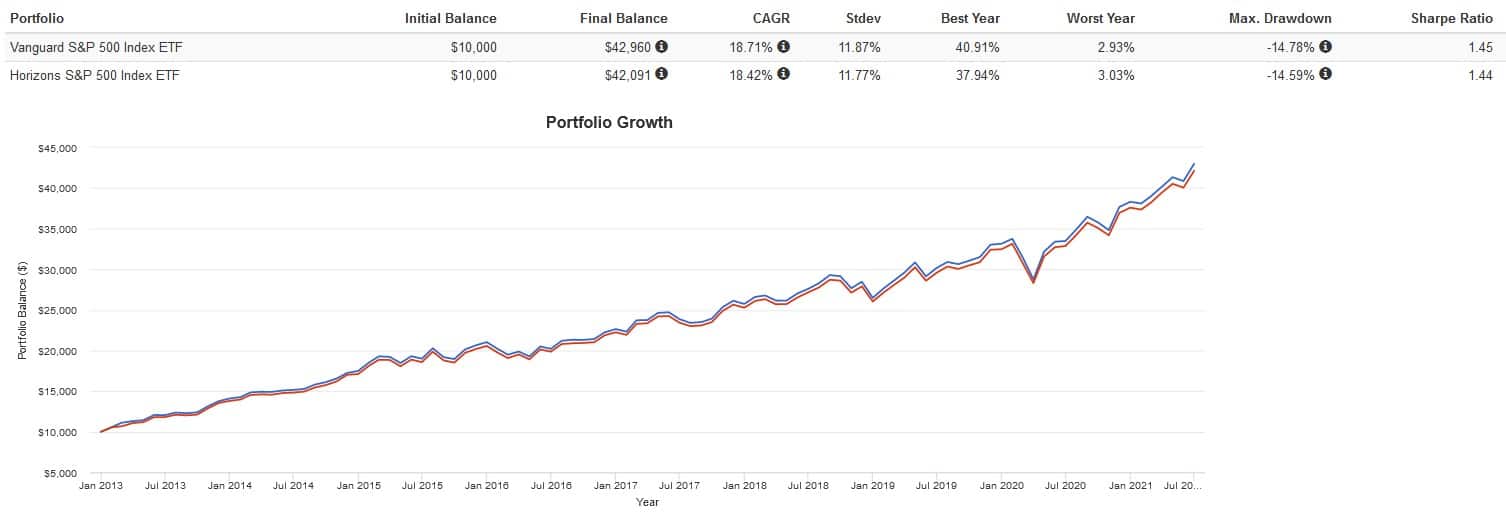Open info icon beside Vanguard drawdown -14.78%
The width and height of the screenshot is (1506, 515).
click(1326, 47)
